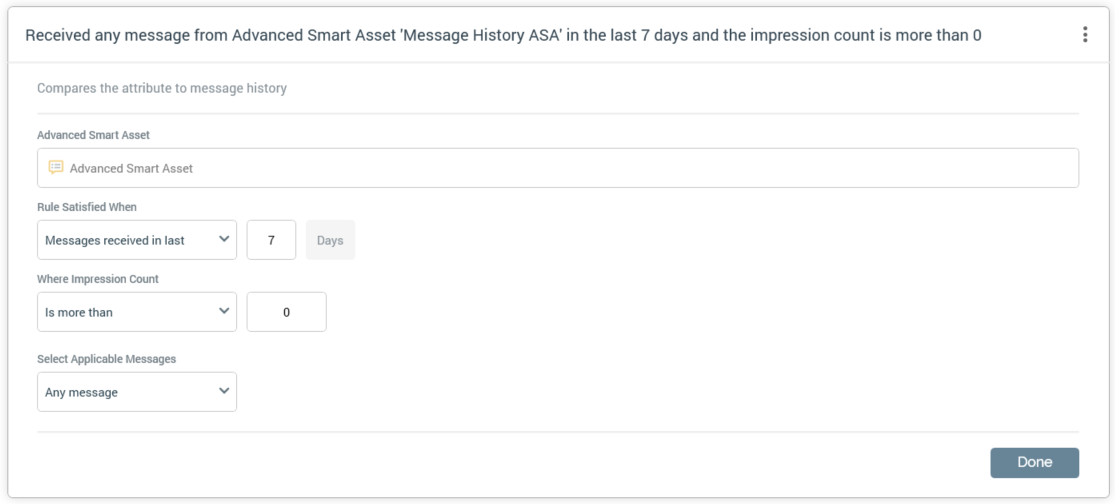Click chevron arrow in 'Any message' select

click(x=223, y=392)
